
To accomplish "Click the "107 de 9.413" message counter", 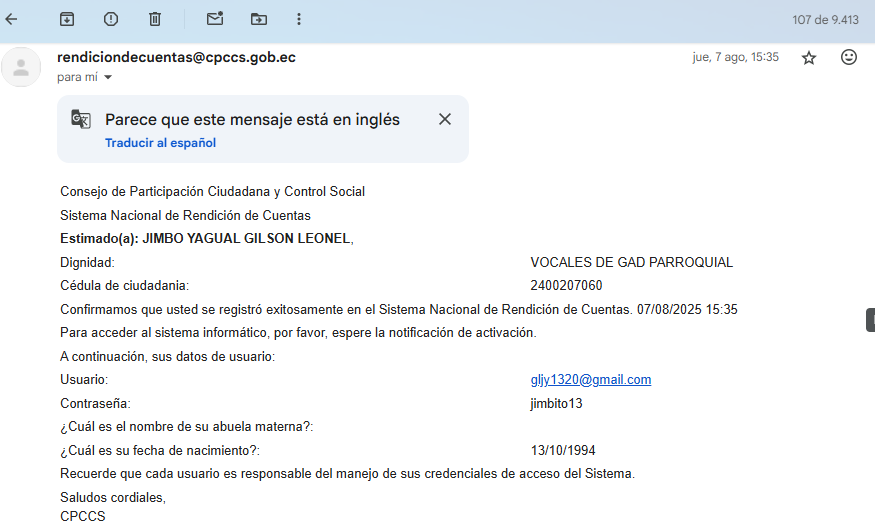I will [825, 19].
